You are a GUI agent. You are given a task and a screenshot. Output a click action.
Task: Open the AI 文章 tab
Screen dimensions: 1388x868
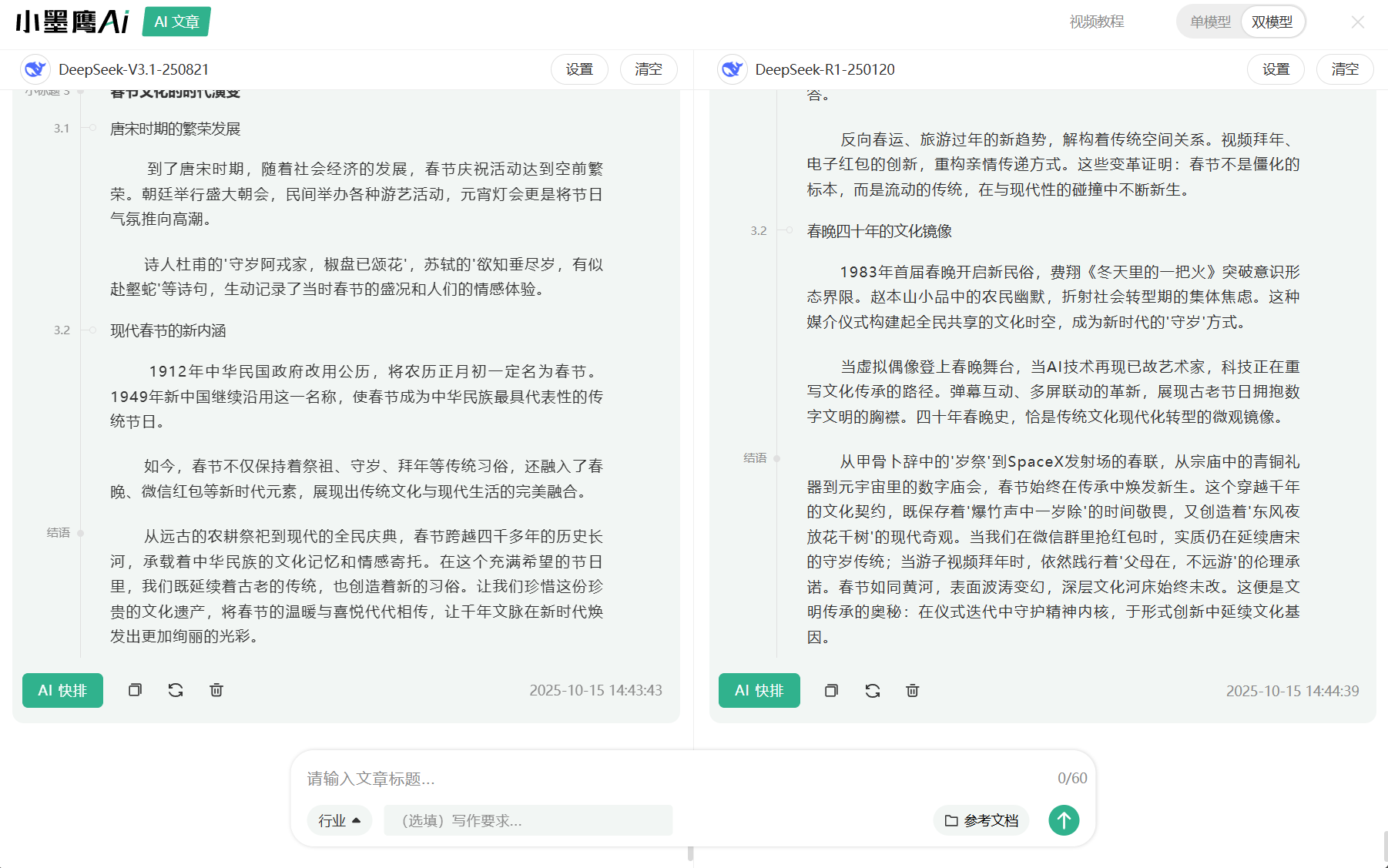[176, 22]
